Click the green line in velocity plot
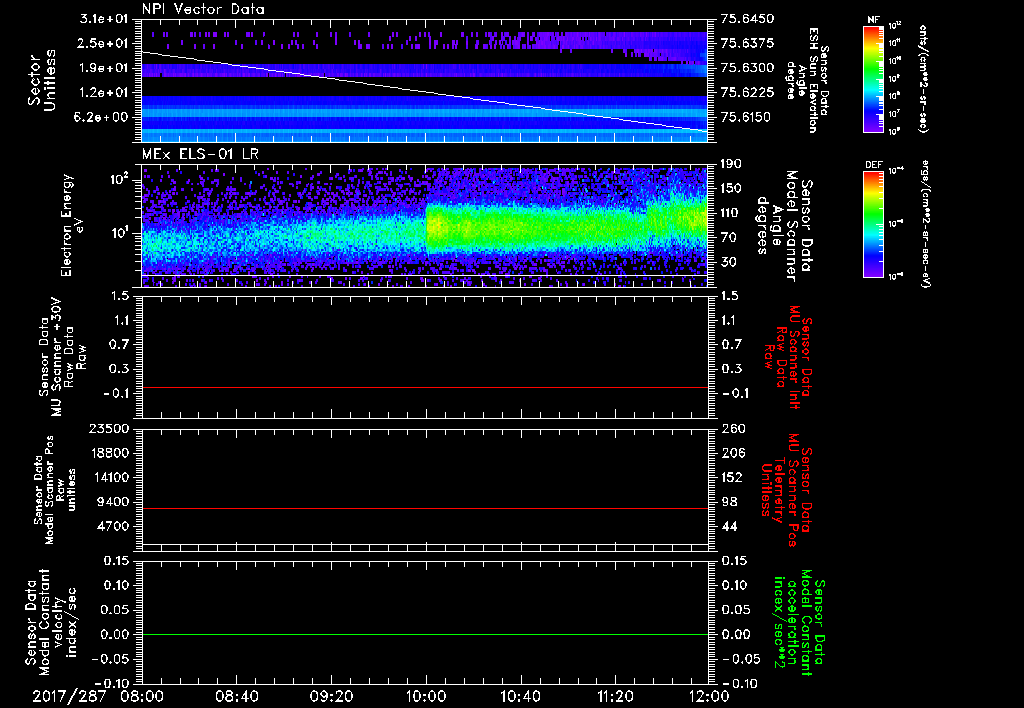The image size is (1024, 708). tap(425, 634)
